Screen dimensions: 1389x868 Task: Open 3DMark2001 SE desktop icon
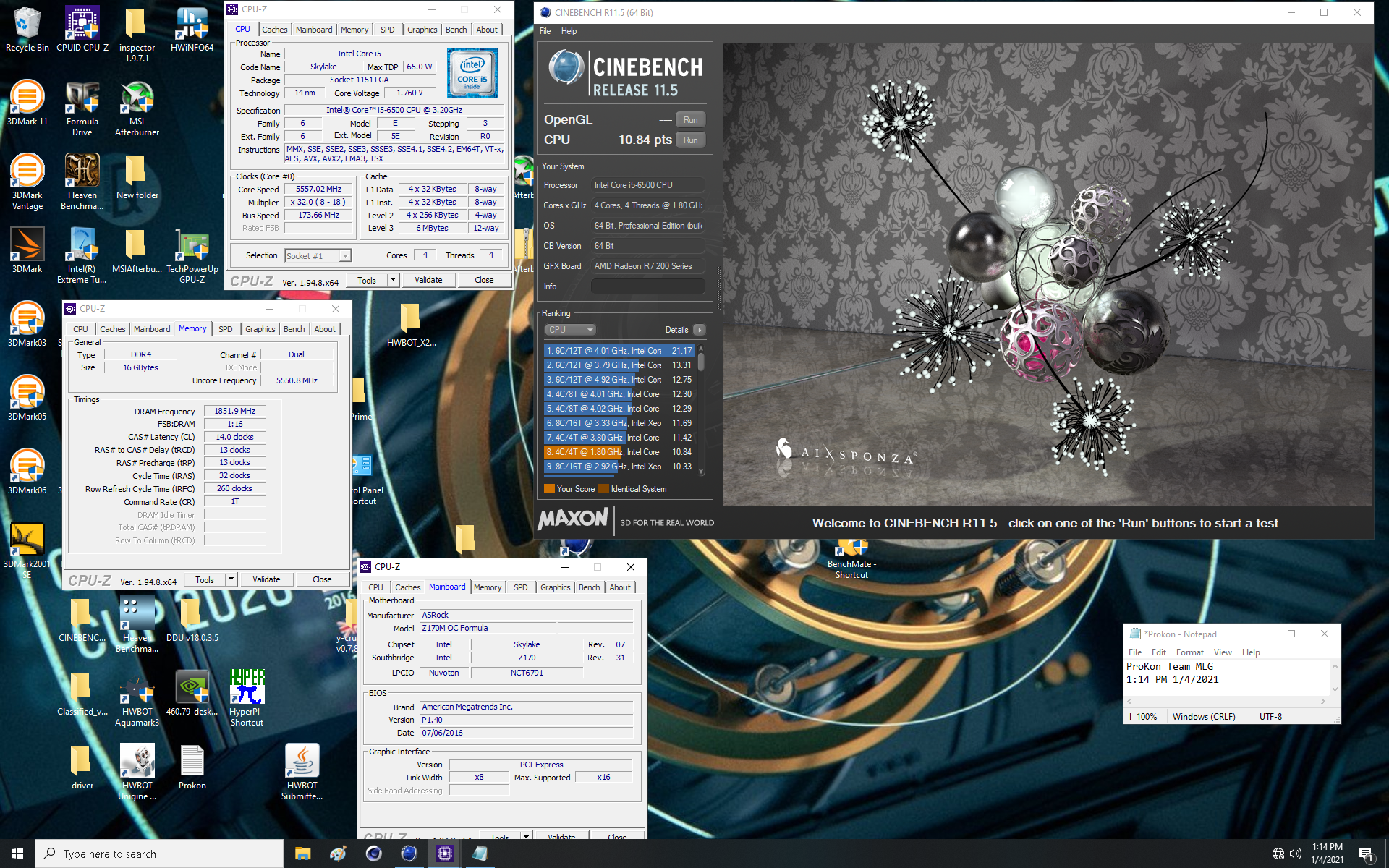pos(27,551)
